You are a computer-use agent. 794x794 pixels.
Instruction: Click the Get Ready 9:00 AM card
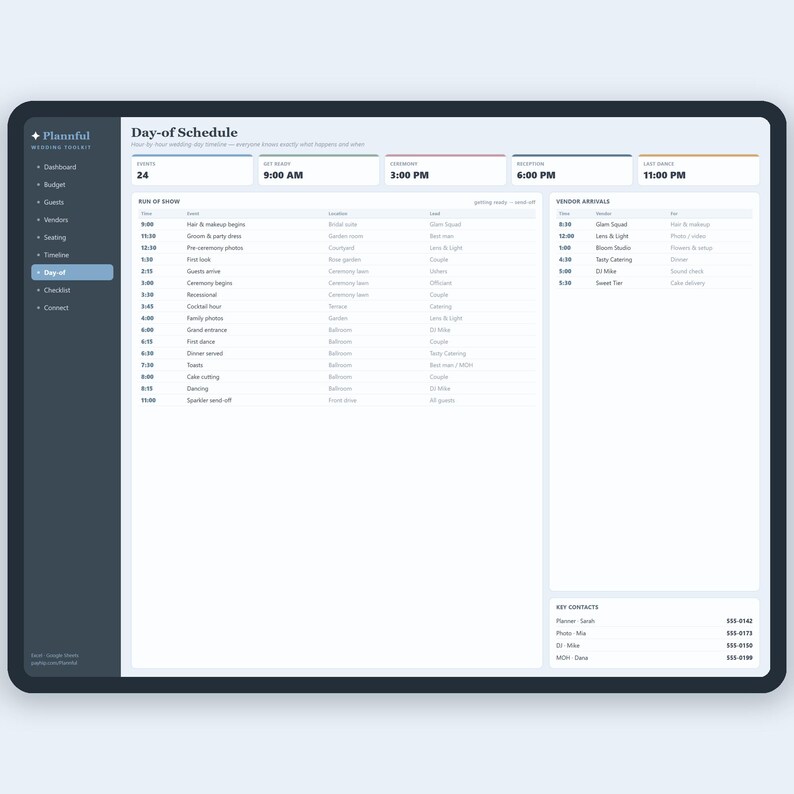(x=319, y=170)
